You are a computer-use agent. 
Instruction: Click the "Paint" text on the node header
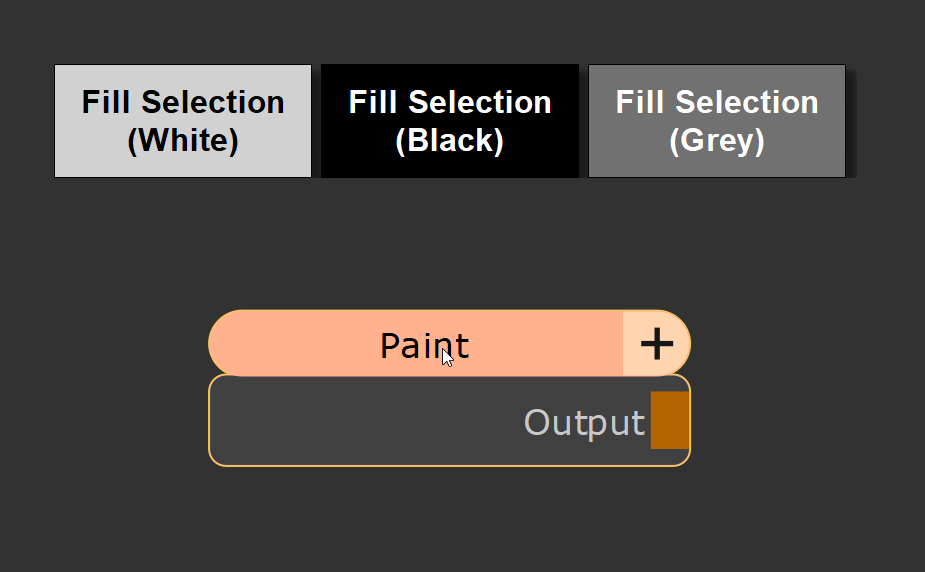tap(424, 346)
